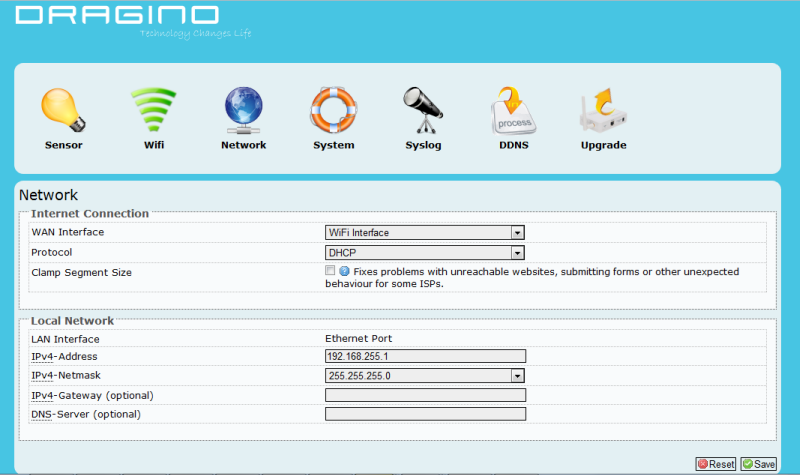800x475 pixels.
Task: Go to the Network menu label
Action: [243, 145]
